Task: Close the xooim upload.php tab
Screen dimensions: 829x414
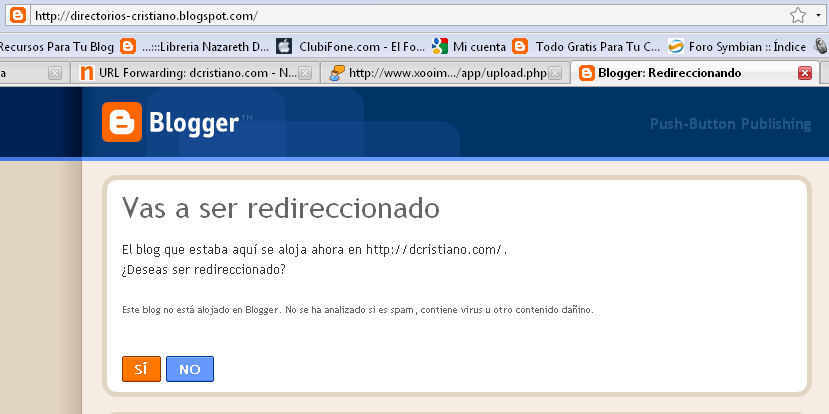Action: click(555, 73)
